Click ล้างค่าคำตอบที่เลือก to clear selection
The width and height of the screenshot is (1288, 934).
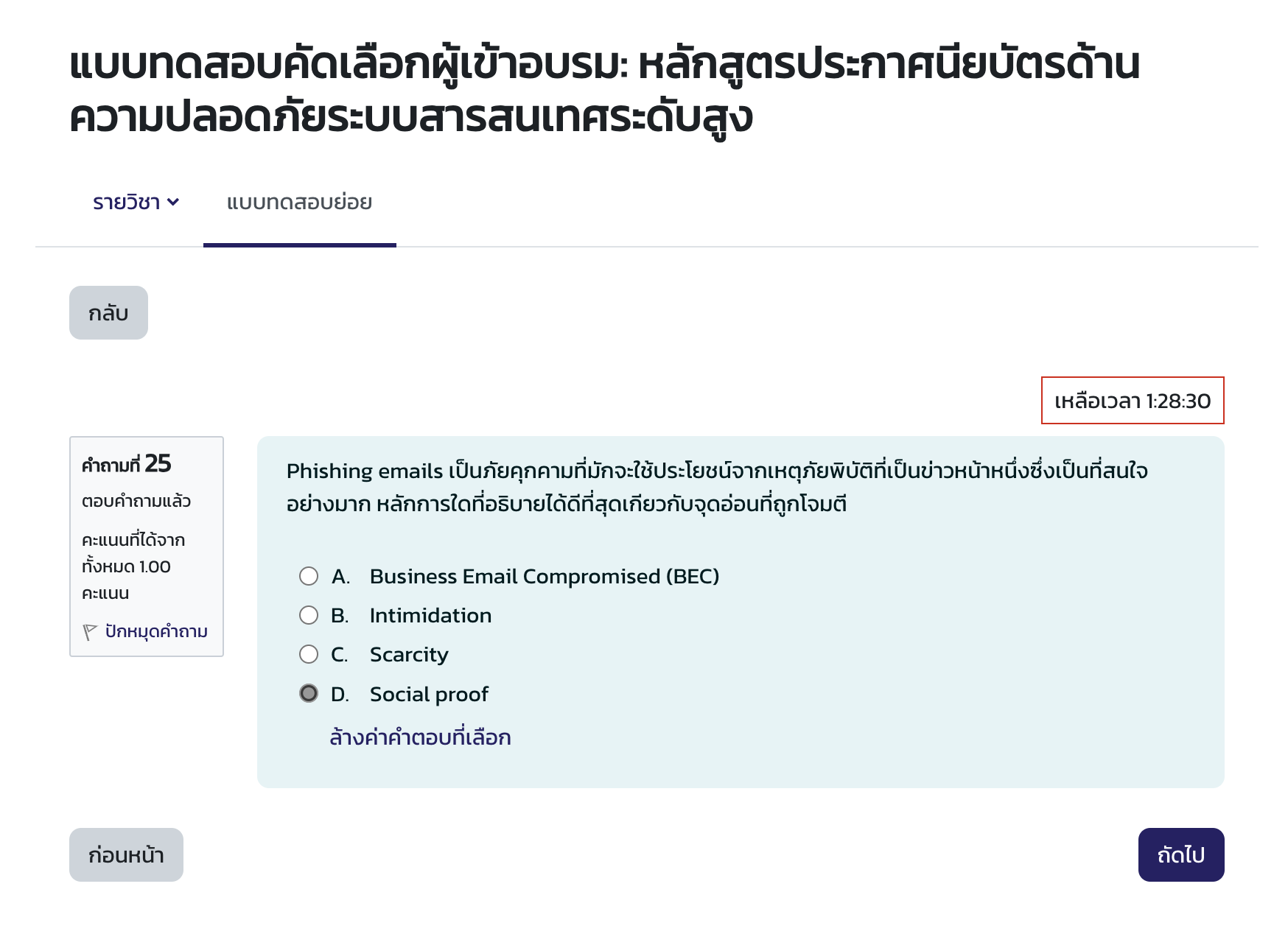click(x=421, y=737)
